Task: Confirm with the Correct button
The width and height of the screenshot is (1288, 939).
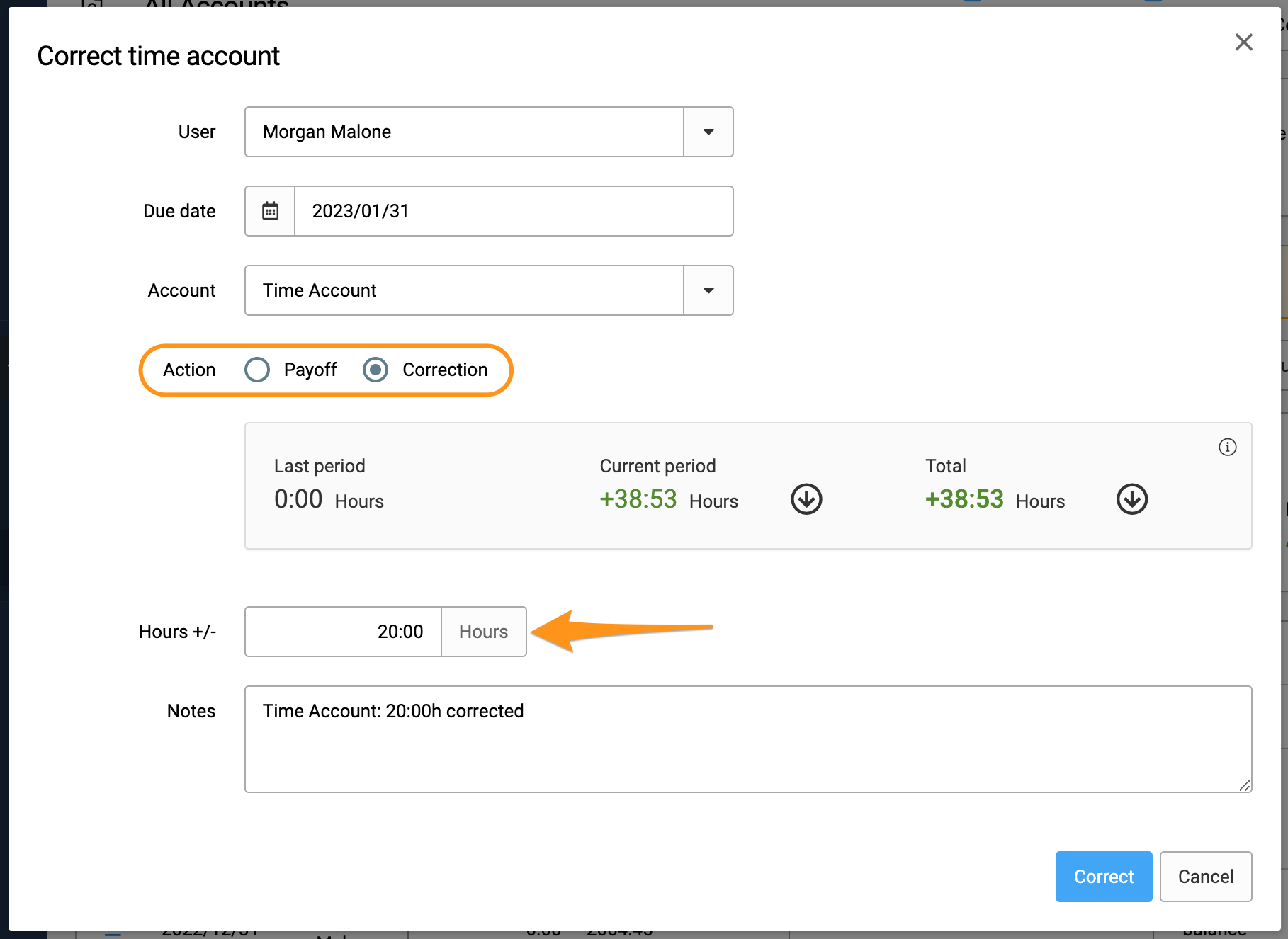Action: [x=1104, y=877]
